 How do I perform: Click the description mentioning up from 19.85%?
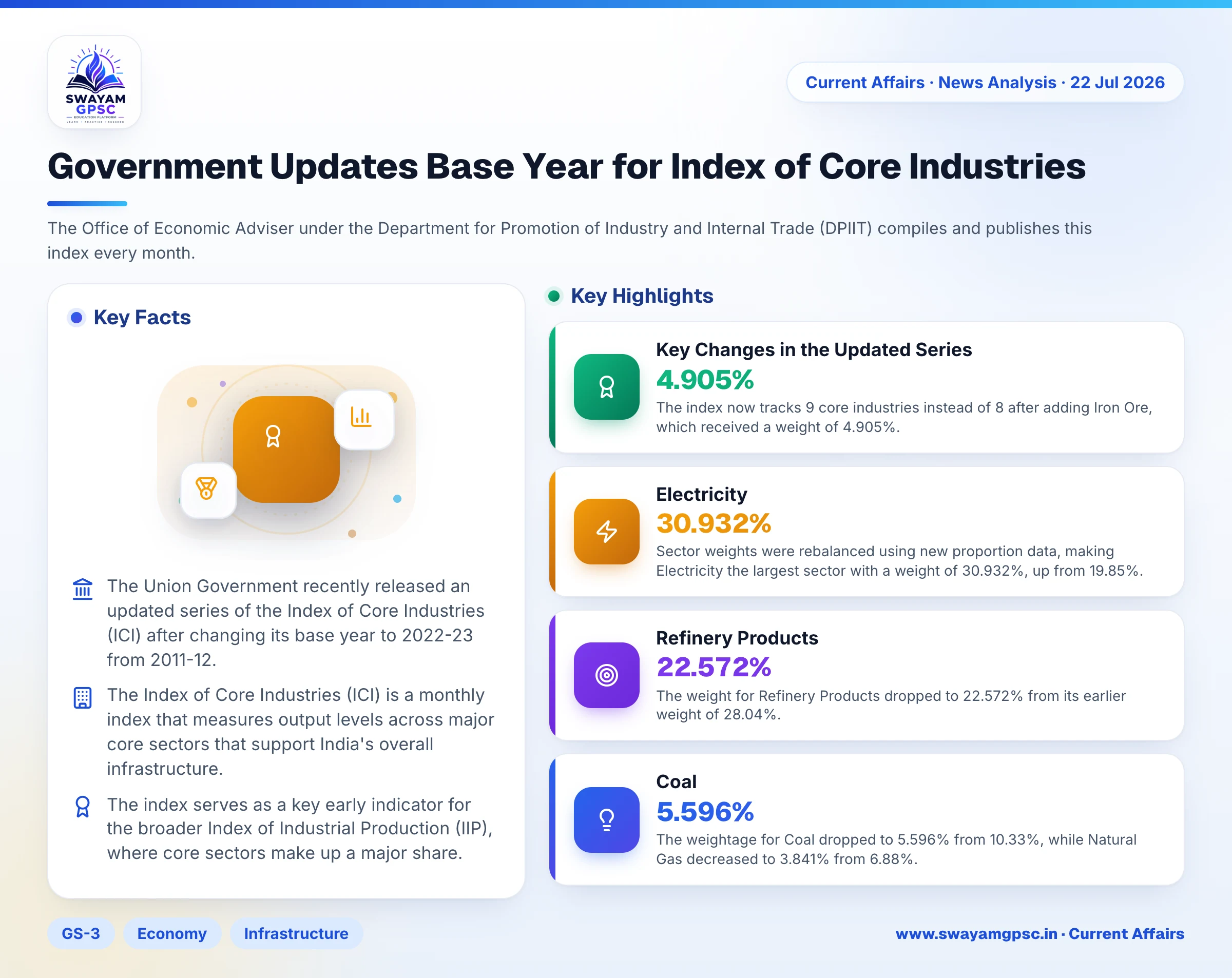pos(899,561)
